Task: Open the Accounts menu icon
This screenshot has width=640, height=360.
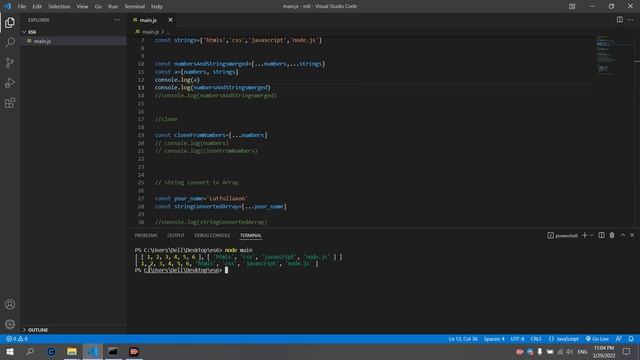Action: 10,304
